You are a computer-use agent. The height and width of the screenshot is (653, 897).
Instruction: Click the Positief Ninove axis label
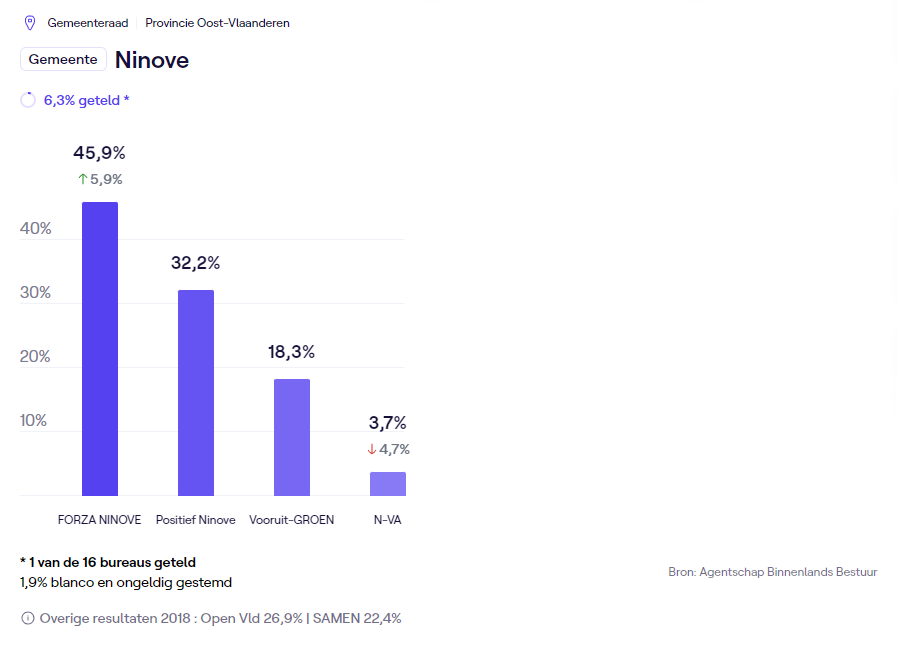(x=196, y=520)
